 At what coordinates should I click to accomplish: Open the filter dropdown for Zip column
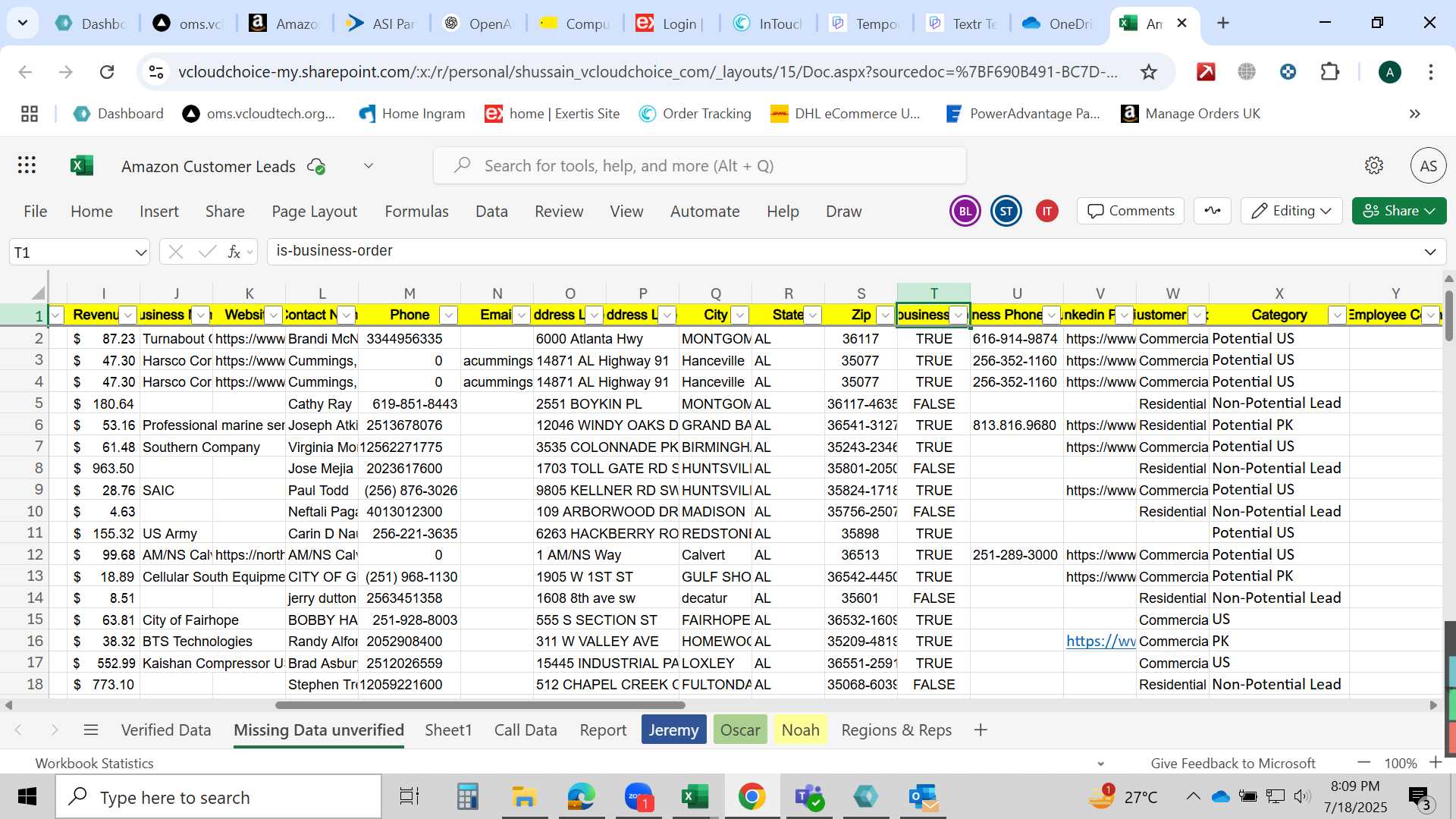click(885, 315)
